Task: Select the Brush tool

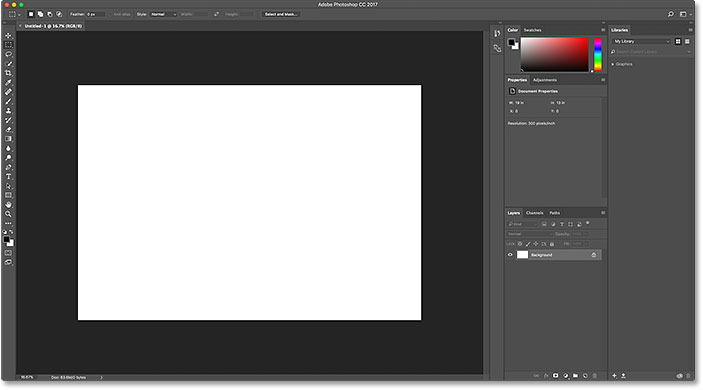Action: (x=8, y=101)
